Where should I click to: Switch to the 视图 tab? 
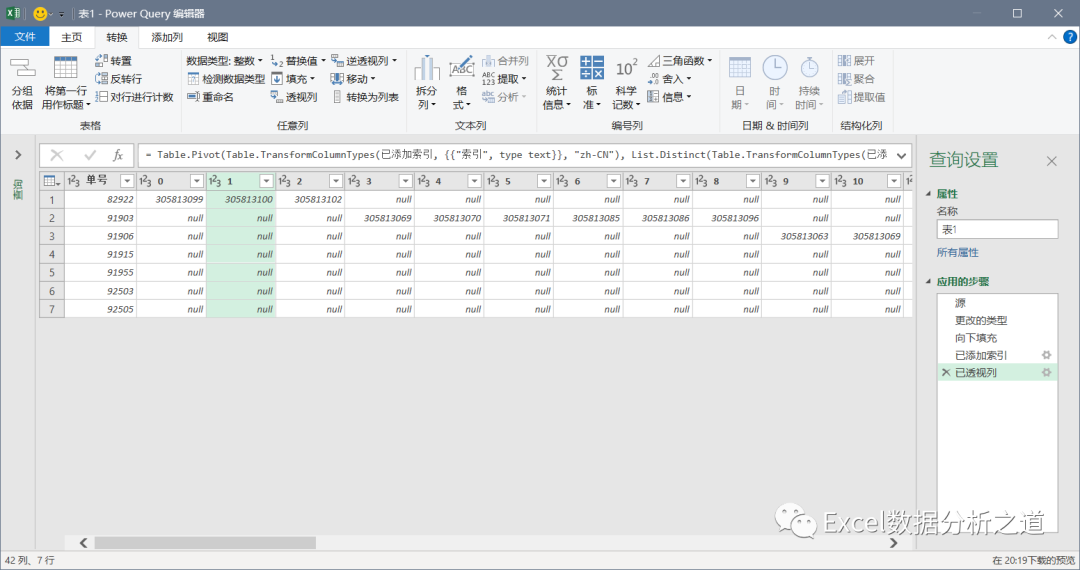[218, 37]
